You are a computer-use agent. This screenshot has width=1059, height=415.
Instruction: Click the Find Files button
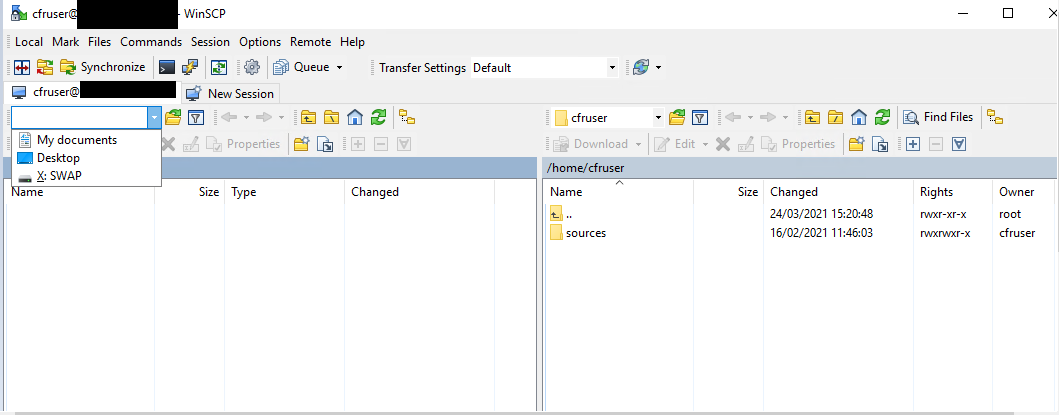pos(938,118)
